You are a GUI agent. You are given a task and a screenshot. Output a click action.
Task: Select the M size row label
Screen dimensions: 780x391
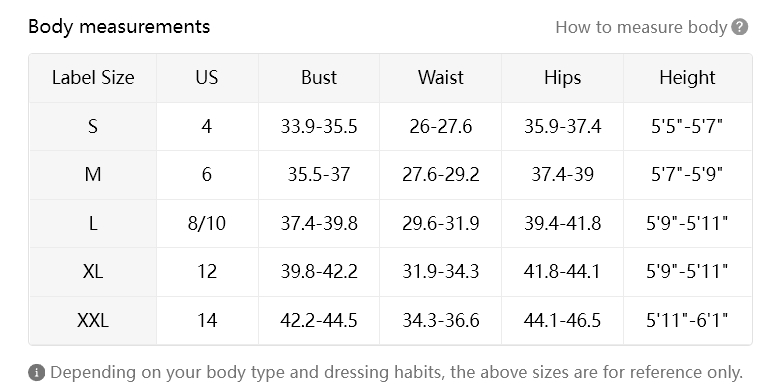[x=93, y=175]
